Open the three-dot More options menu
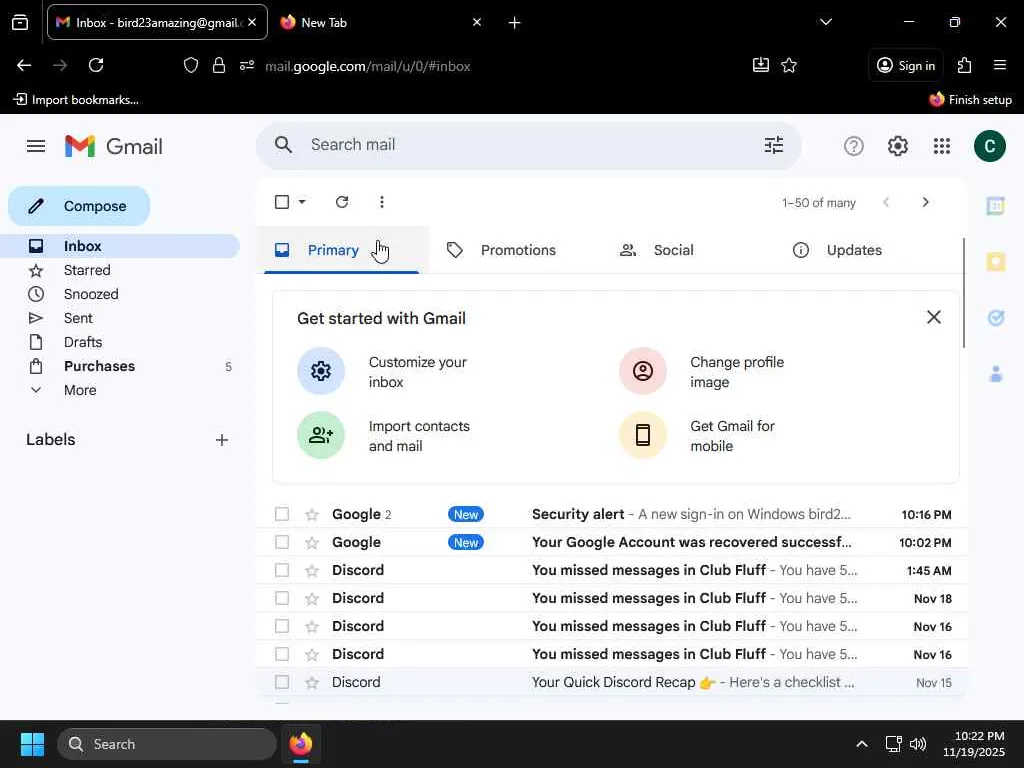Screen dimensions: 1024x768 (381, 202)
